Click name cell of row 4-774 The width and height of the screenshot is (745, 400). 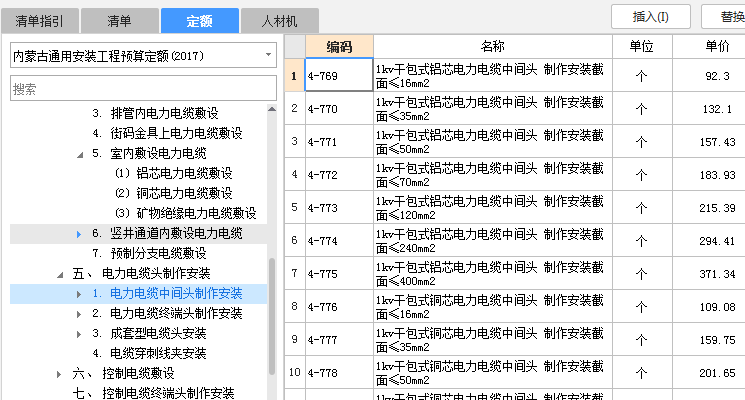(x=493, y=240)
